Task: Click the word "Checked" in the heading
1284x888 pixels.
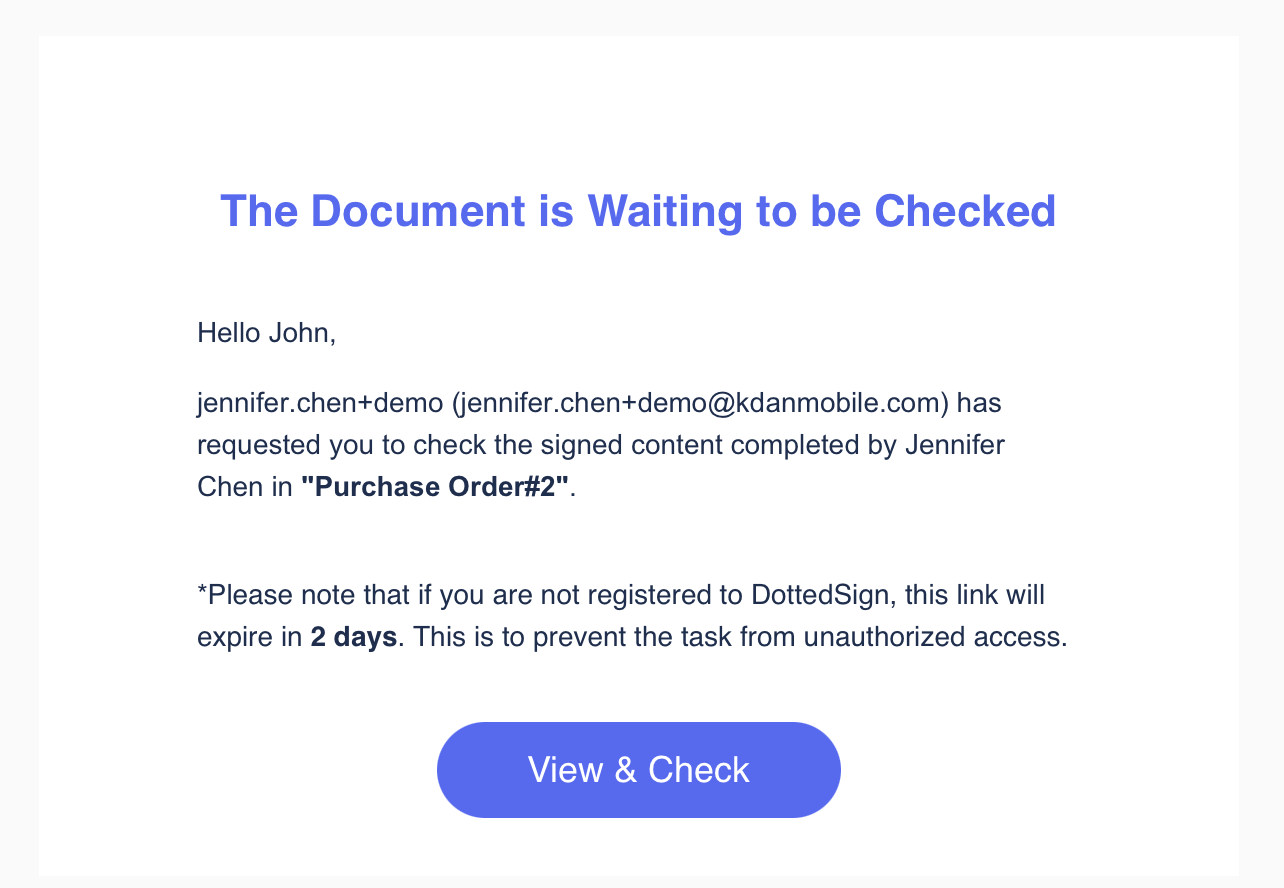Action: coord(965,211)
